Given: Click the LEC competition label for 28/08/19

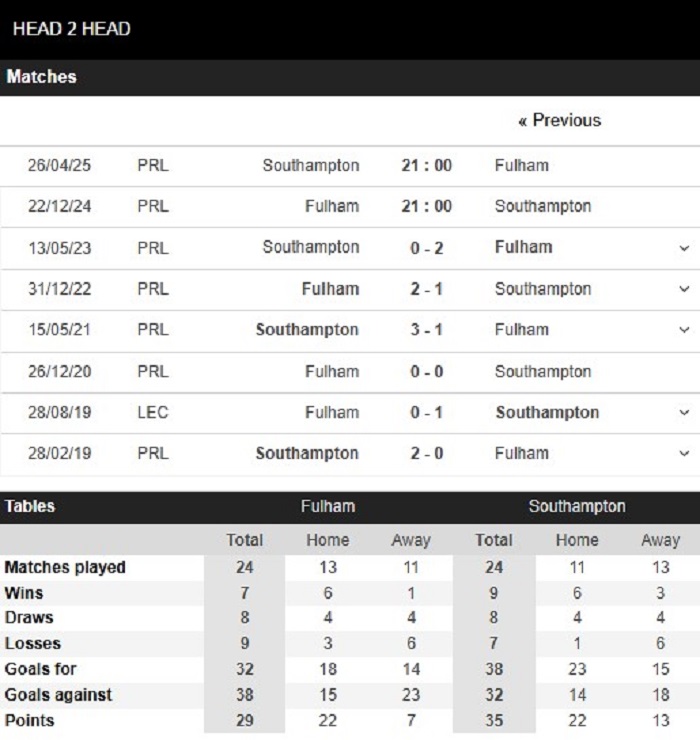Looking at the screenshot, I should pyautogui.click(x=153, y=412).
